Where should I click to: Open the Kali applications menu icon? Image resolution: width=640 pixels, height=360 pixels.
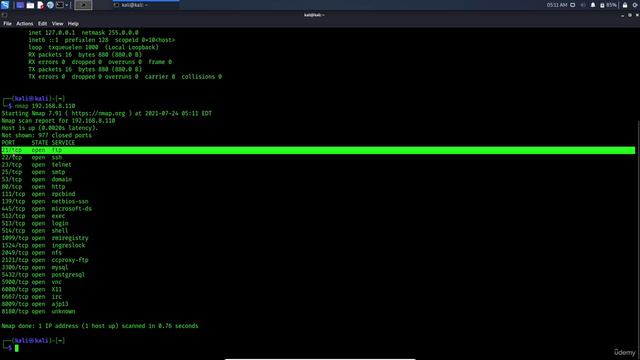[x=5, y=5]
